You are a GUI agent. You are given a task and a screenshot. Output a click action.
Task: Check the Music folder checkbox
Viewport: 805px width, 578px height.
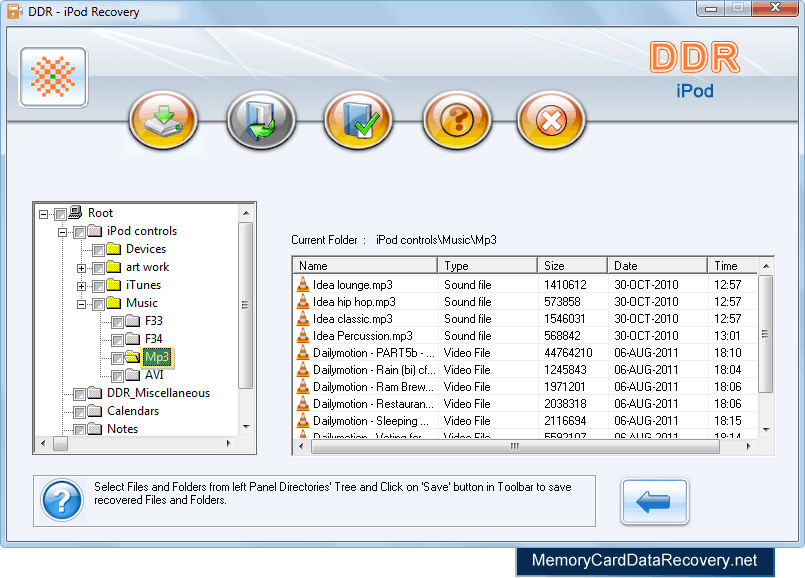99,304
